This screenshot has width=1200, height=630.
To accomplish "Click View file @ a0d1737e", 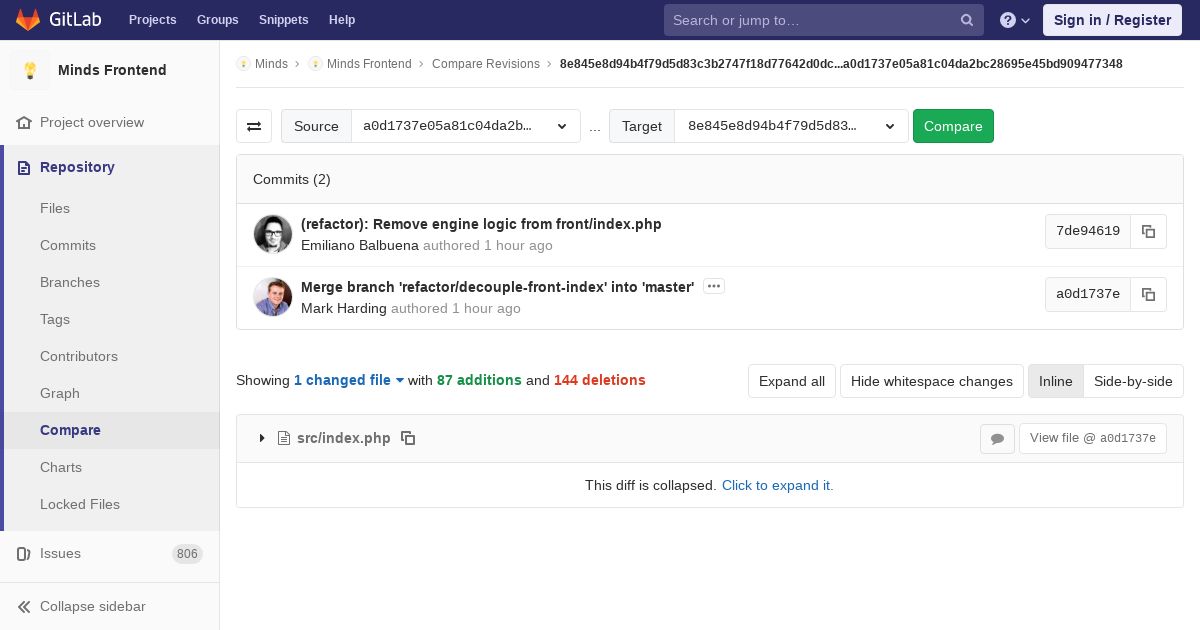I will click(1093, 438).
